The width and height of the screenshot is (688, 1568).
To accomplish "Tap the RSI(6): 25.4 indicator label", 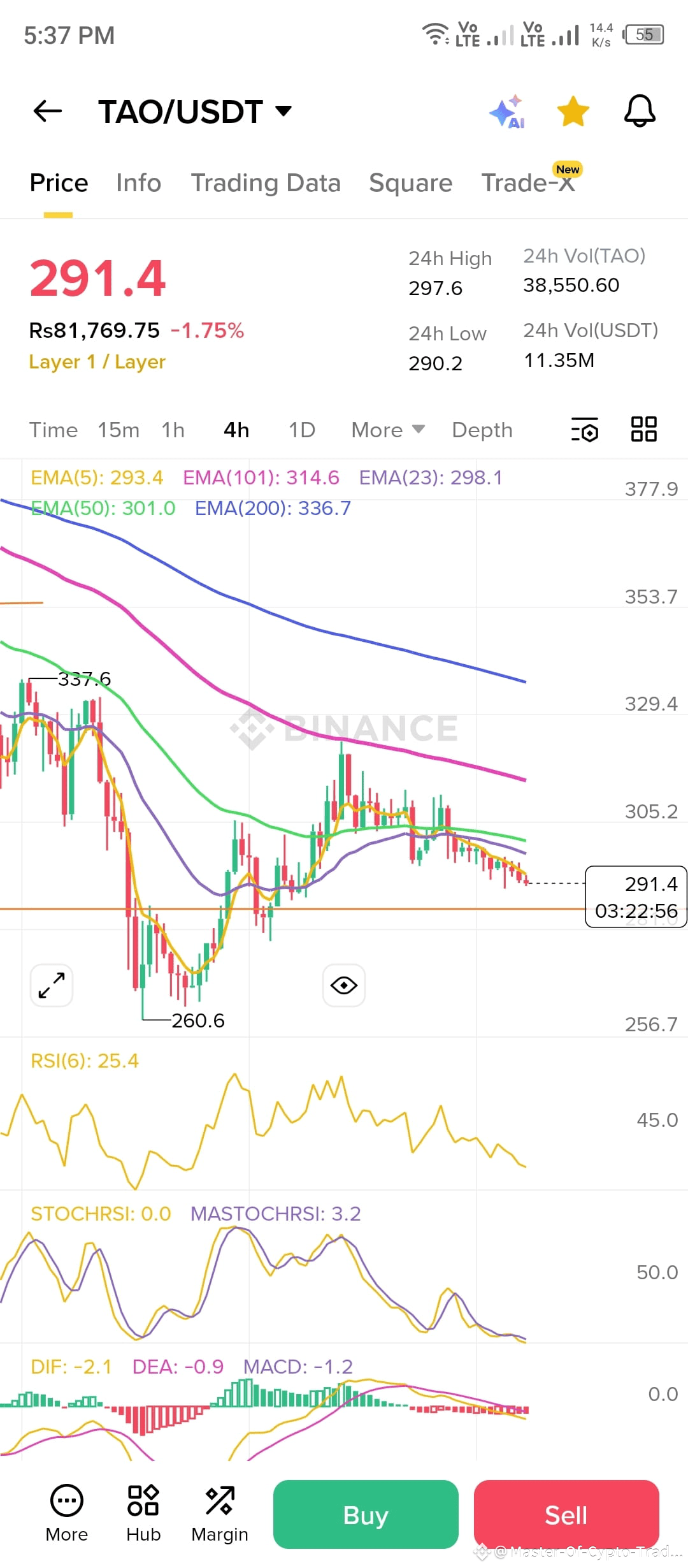I will pyautogui.click(x=85, y=1061).
